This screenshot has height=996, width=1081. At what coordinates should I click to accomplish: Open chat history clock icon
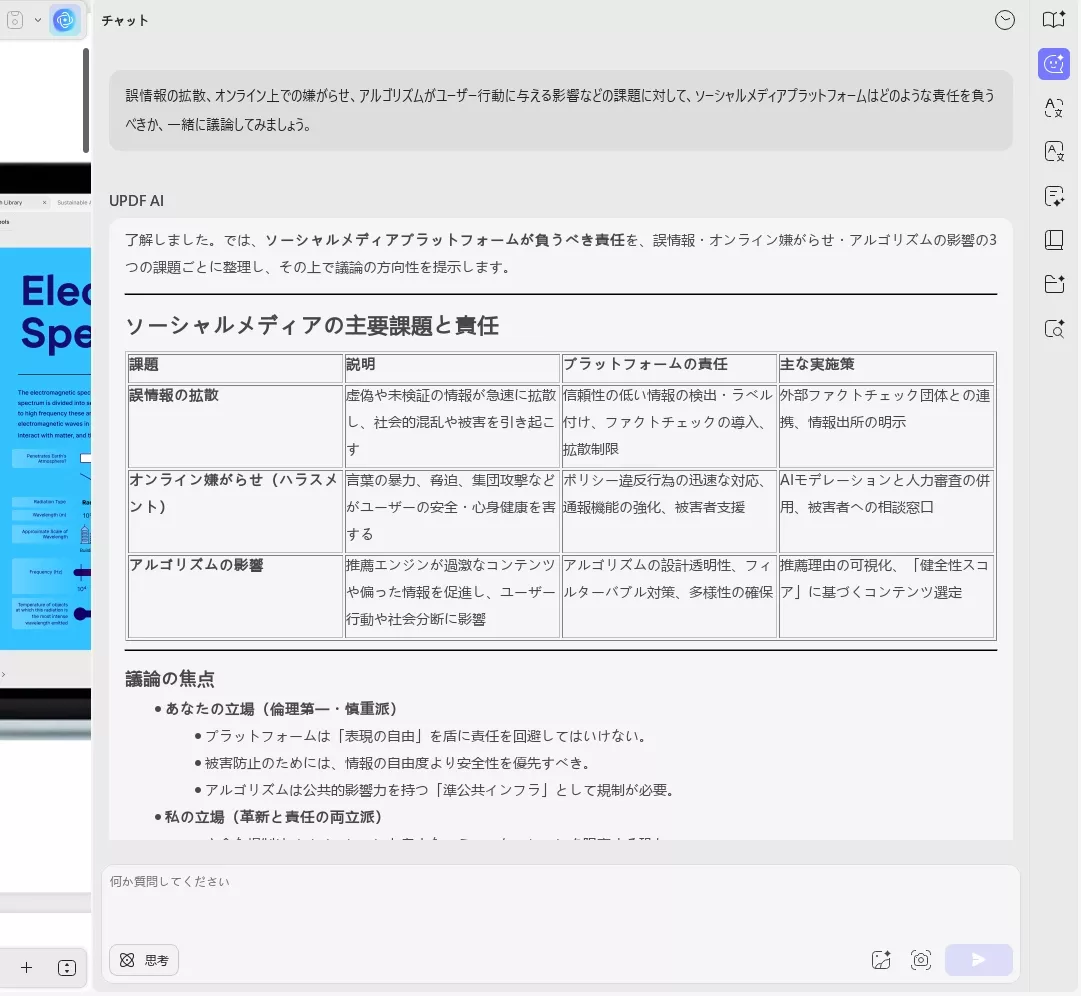[1004, 21]
